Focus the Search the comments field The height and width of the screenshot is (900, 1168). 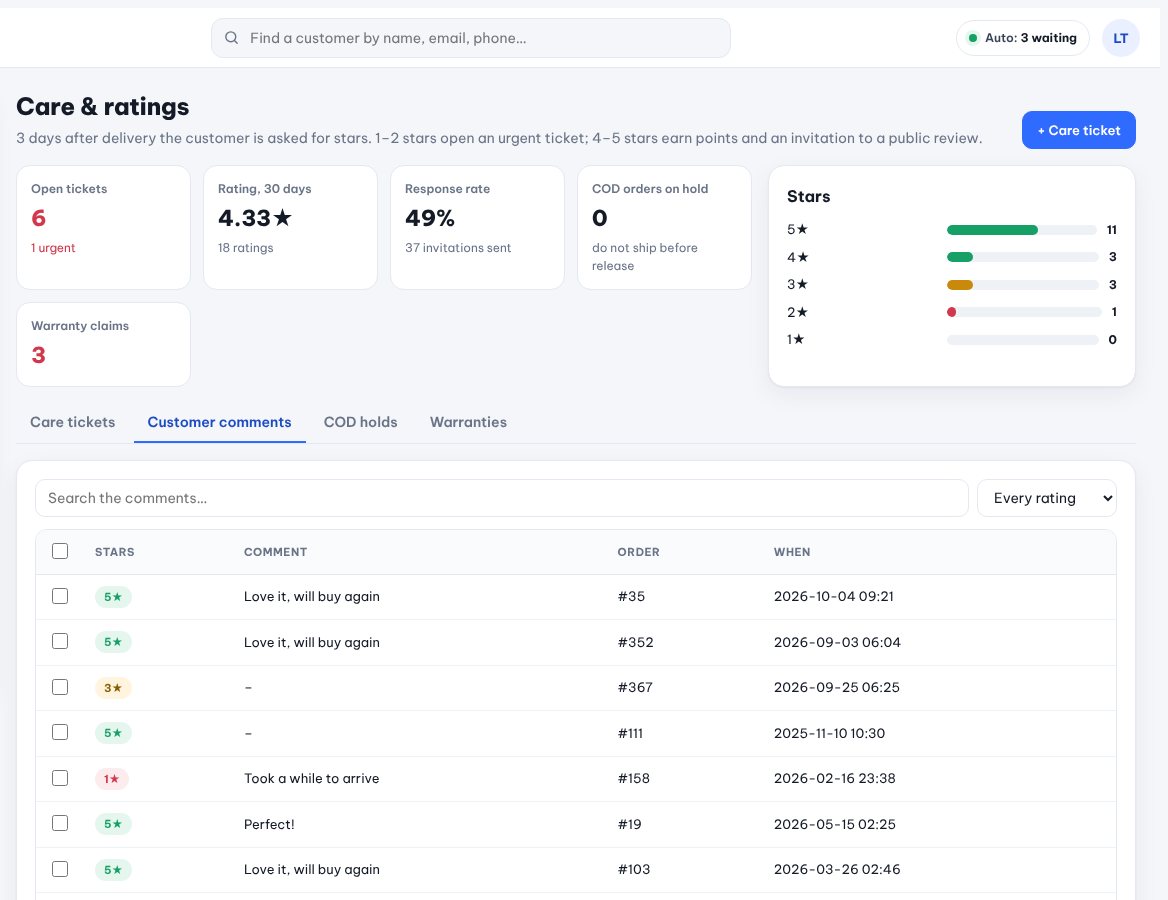(501, 498)
